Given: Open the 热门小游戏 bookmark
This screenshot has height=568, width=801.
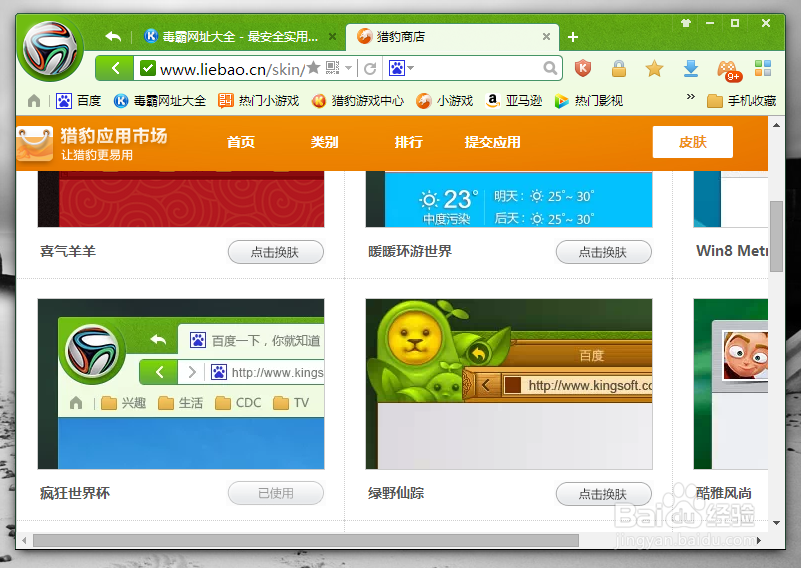Looking at the screenshot, I should click(x=258, y=101).
